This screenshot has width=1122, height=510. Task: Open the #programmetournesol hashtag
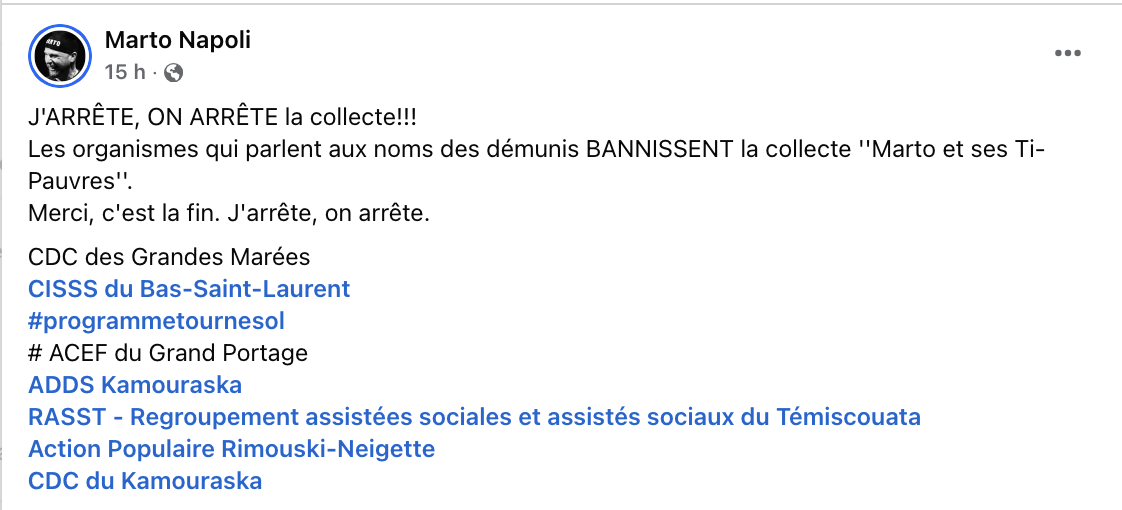156,321
